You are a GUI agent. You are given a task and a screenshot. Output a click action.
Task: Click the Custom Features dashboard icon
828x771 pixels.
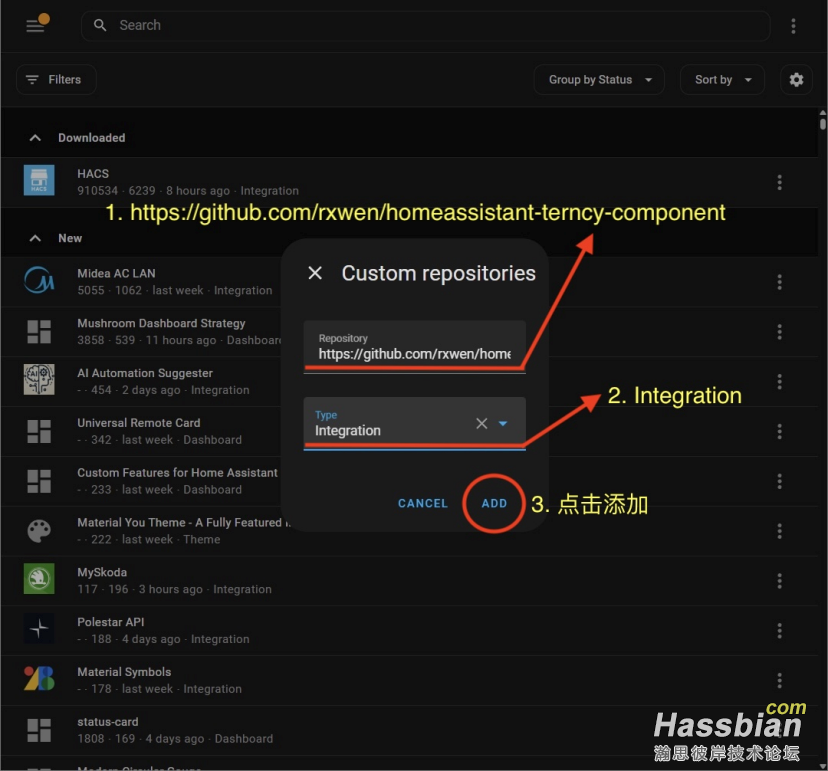(x=39, y=481)
